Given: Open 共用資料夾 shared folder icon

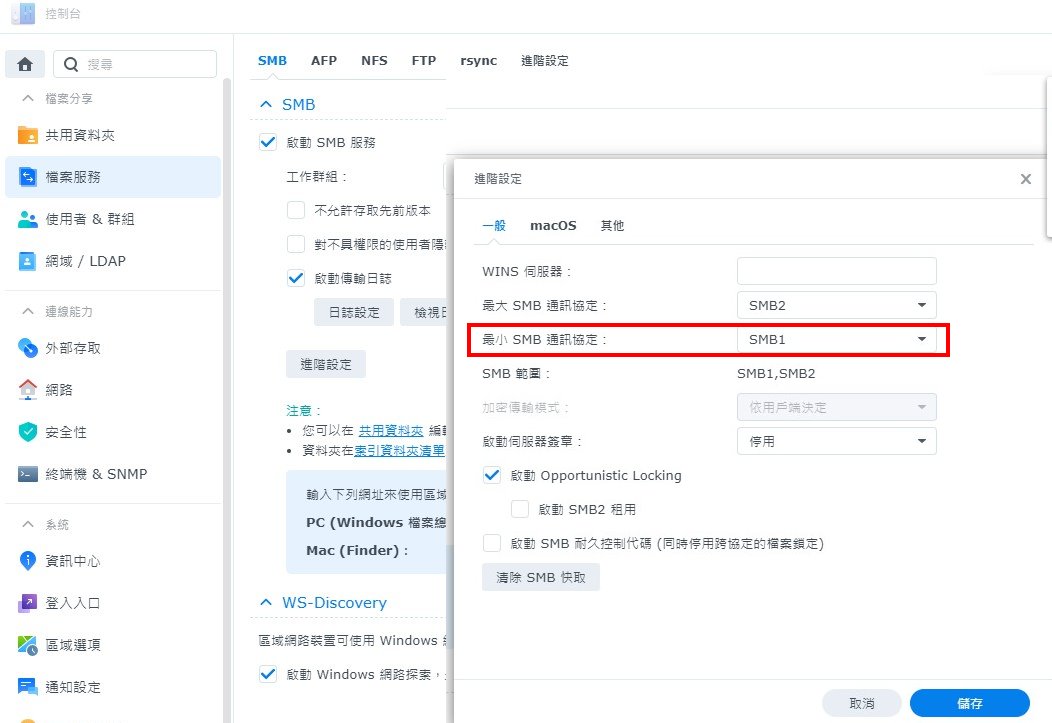Looking at the screenshot, I should click(x=28, y=135).
